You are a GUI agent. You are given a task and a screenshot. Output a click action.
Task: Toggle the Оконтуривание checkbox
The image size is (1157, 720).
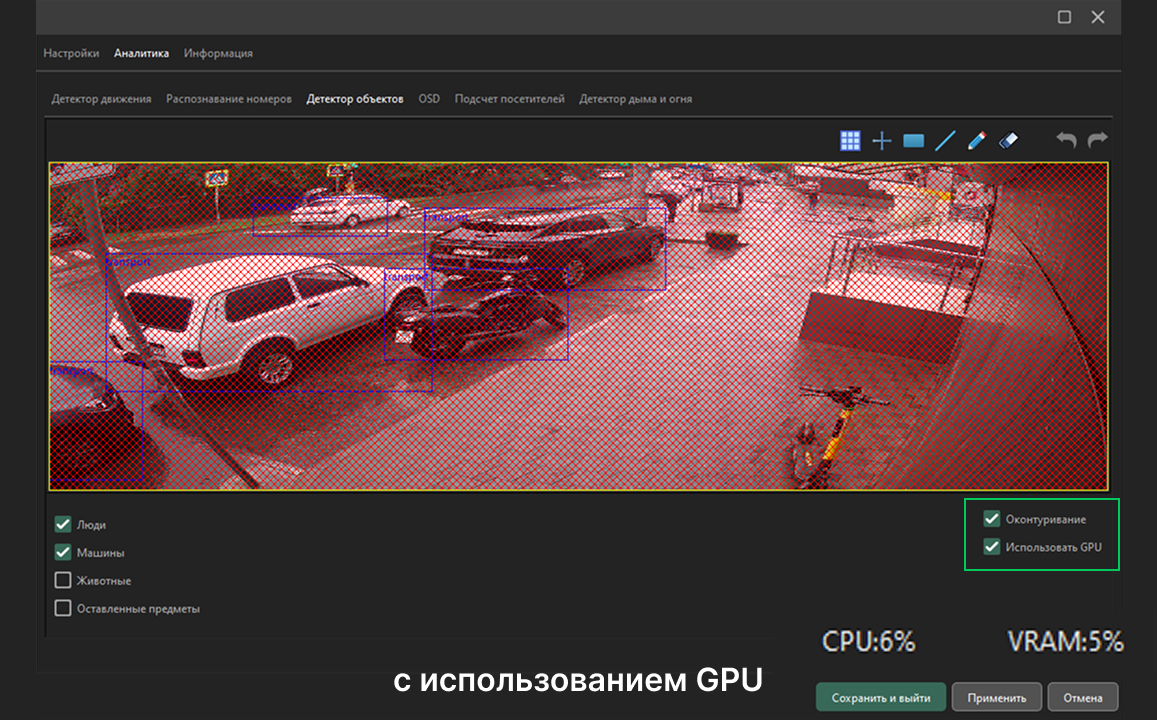click(x=992, y=519)
